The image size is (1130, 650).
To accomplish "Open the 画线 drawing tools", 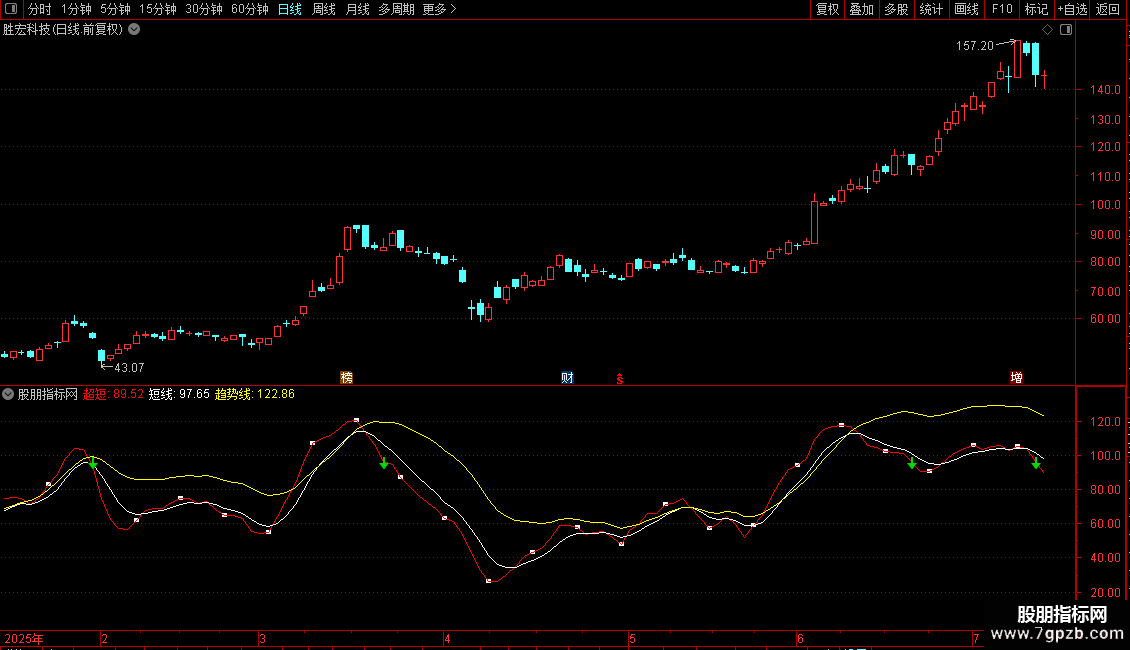I will click(x=966, y=9).
